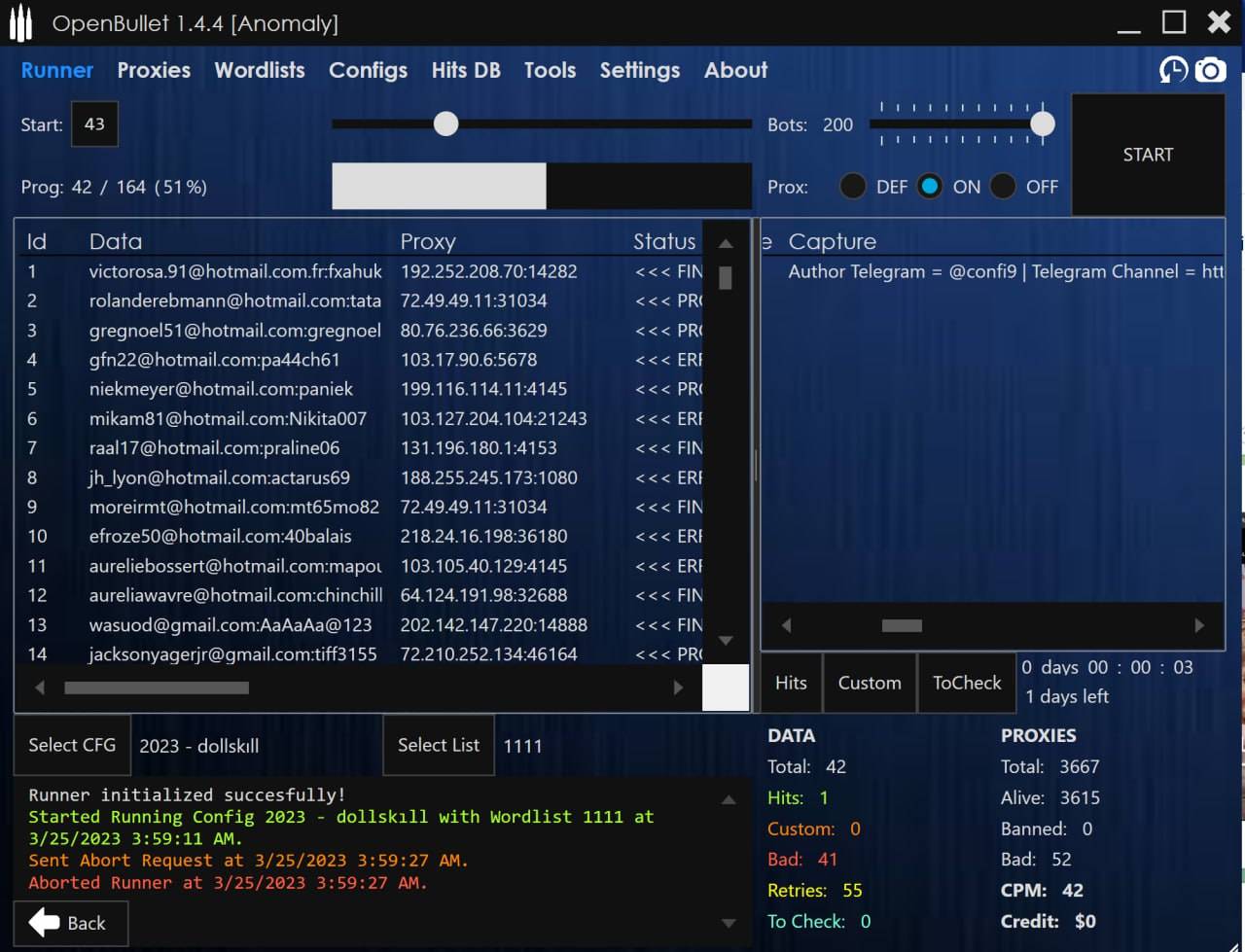The image size is (1245, 952).
Task: Click the "Aborted Runner at 3/25/2023" log line
Action: pyautogui.click(x=228, y=882)
